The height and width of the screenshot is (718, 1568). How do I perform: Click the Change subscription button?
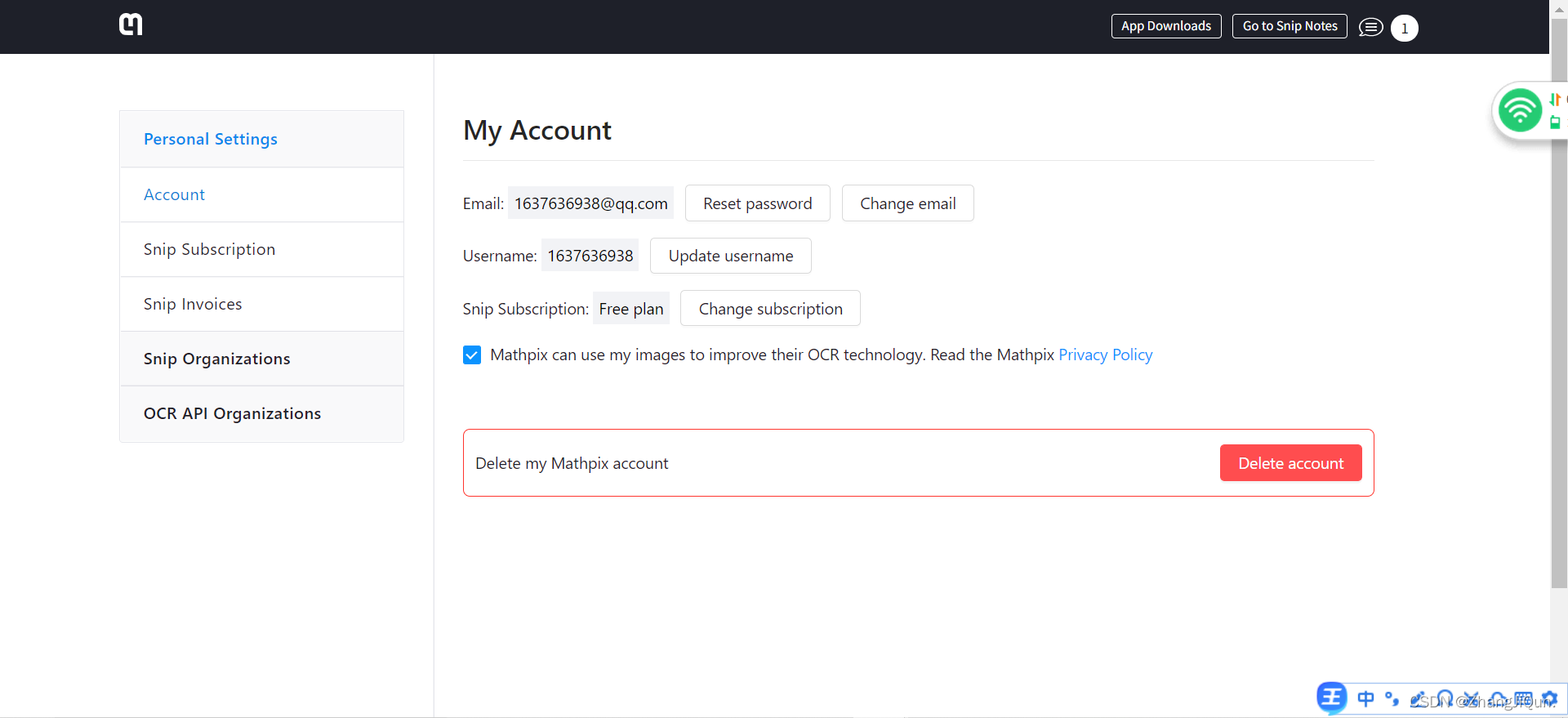pyautogui.click(x=771, y=309)
